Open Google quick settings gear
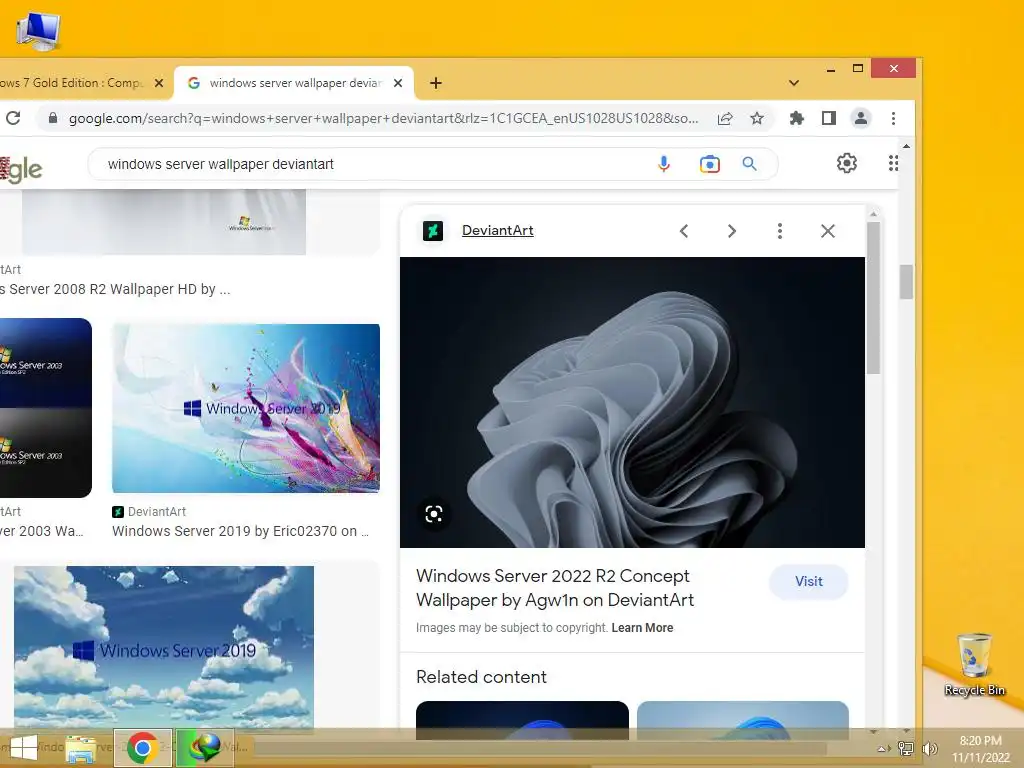This screenshot has height=768, width=1024. point(847,163)
